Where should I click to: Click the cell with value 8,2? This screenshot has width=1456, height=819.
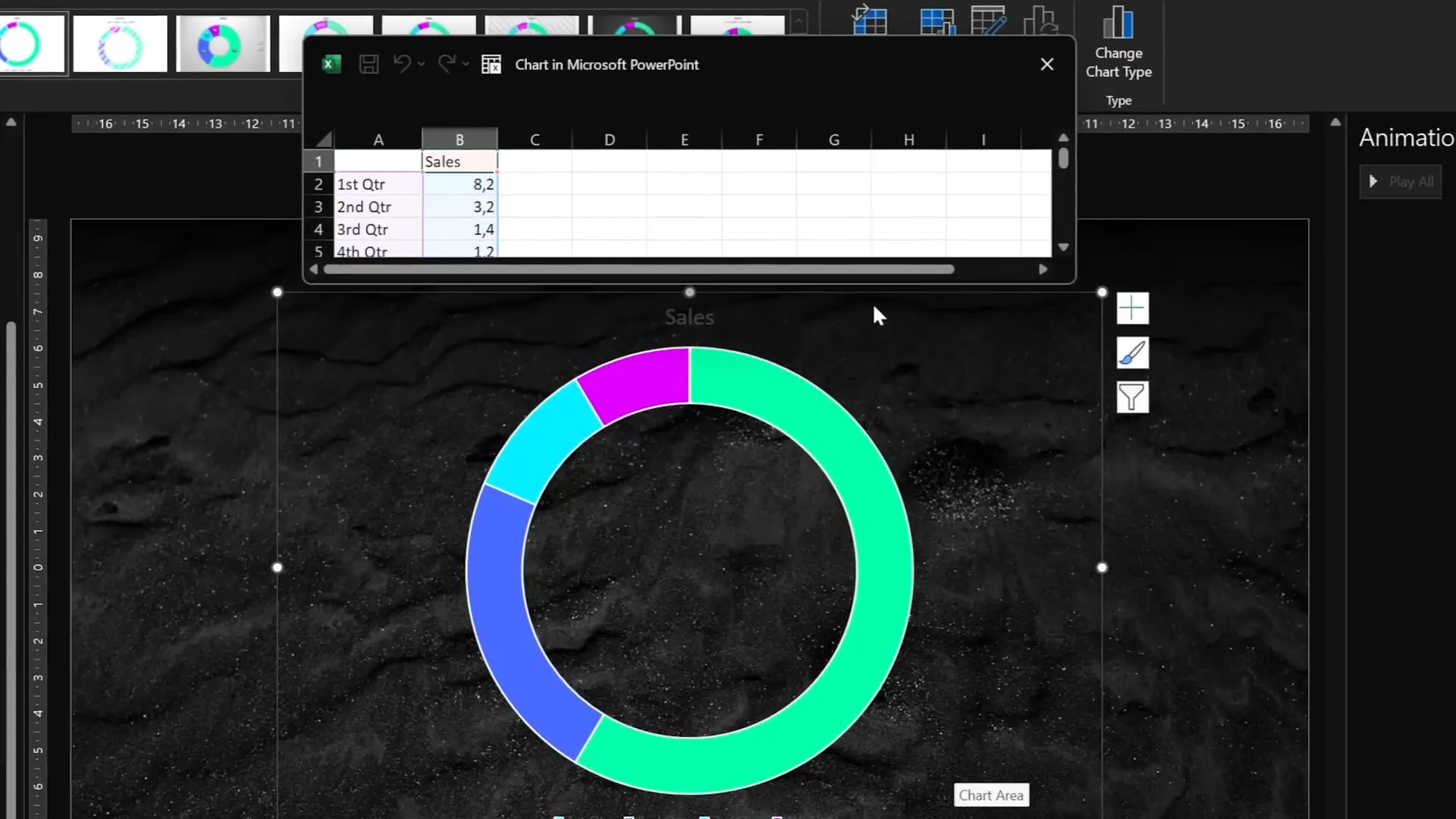tap(460, 184)
